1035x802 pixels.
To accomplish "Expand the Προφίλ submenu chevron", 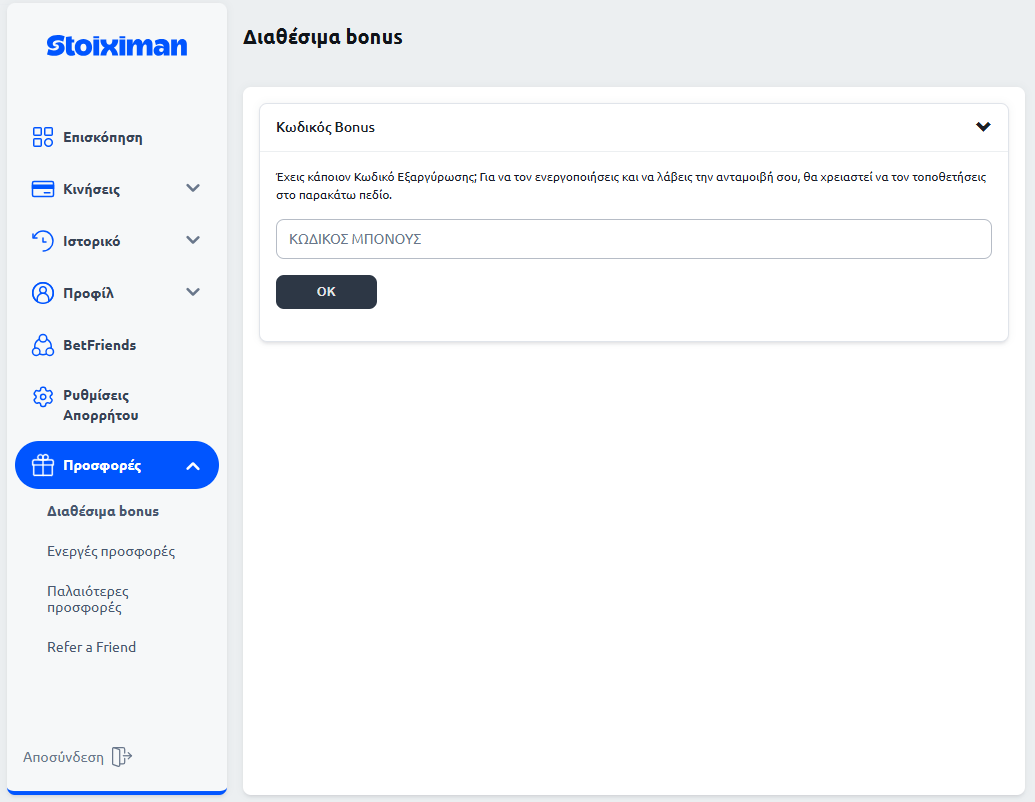I will pos(193,292).
